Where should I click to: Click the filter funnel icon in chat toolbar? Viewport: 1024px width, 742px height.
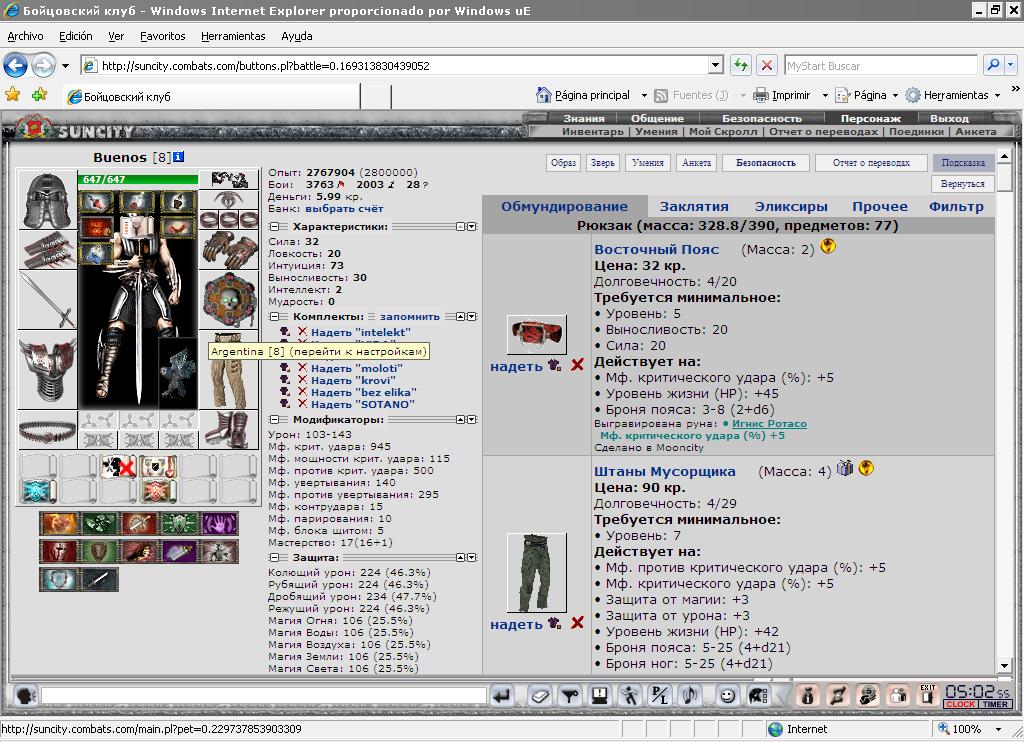[x=569, y=696]
